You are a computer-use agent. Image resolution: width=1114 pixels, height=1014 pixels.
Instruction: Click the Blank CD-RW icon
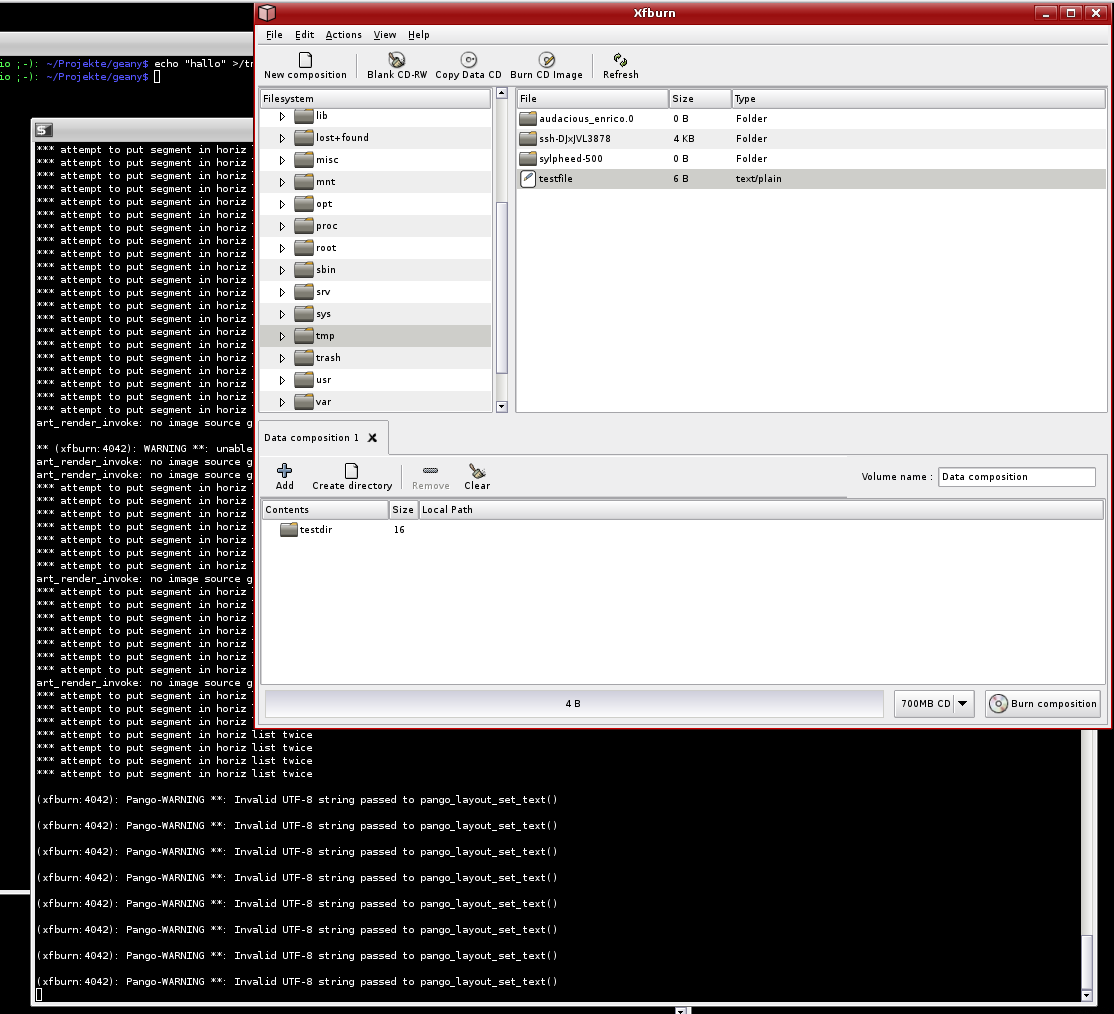pos(397,61)
